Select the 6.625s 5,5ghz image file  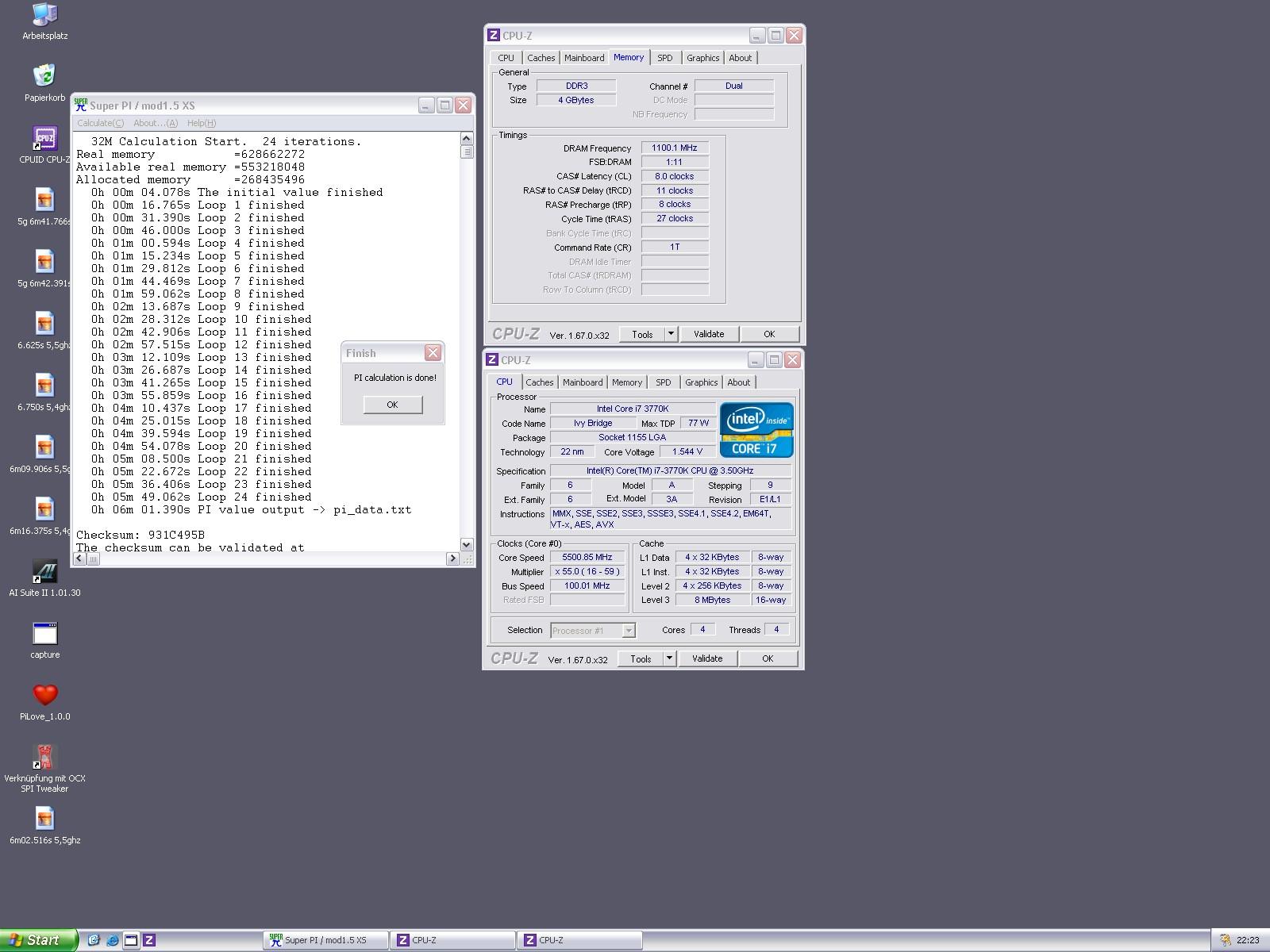point(44,324)
